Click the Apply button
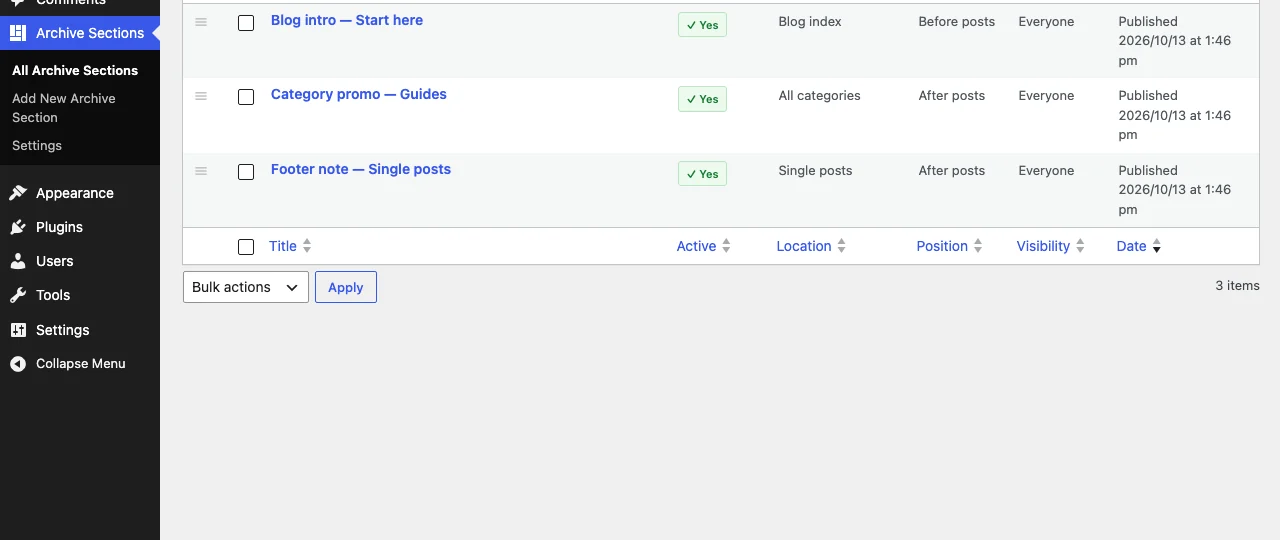The image size is (1280, 540). pos(346,287)
